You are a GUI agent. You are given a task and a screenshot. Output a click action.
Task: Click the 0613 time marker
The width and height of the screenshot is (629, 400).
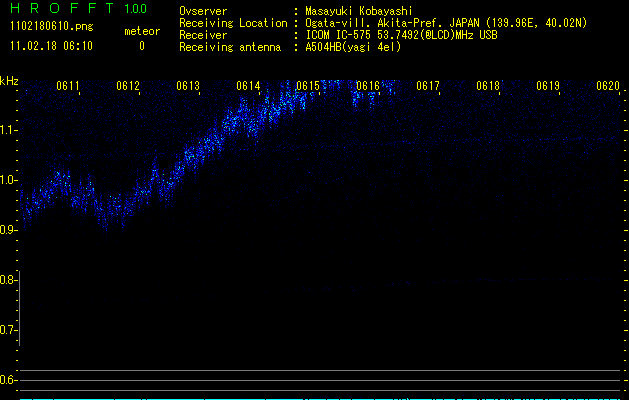point(188,86)
